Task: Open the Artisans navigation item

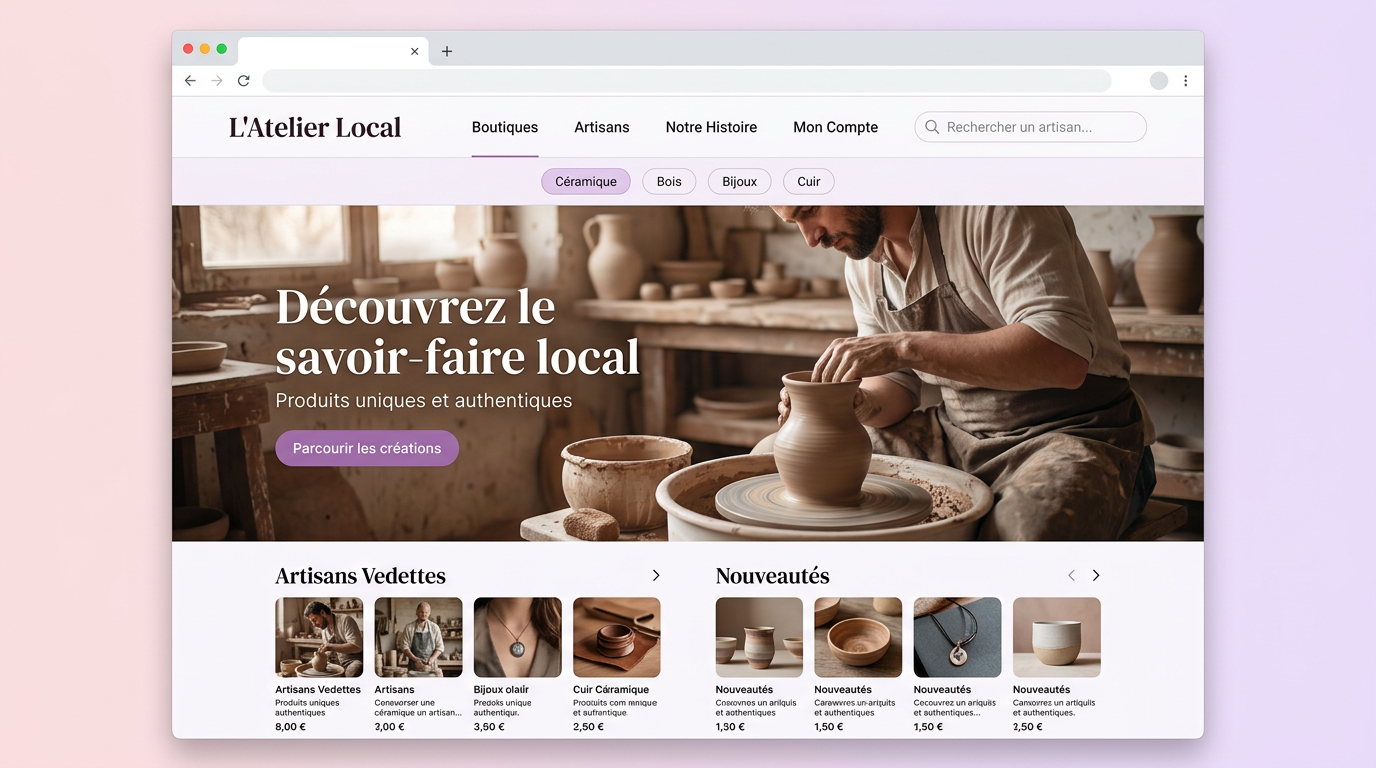Action: point(602,127)
